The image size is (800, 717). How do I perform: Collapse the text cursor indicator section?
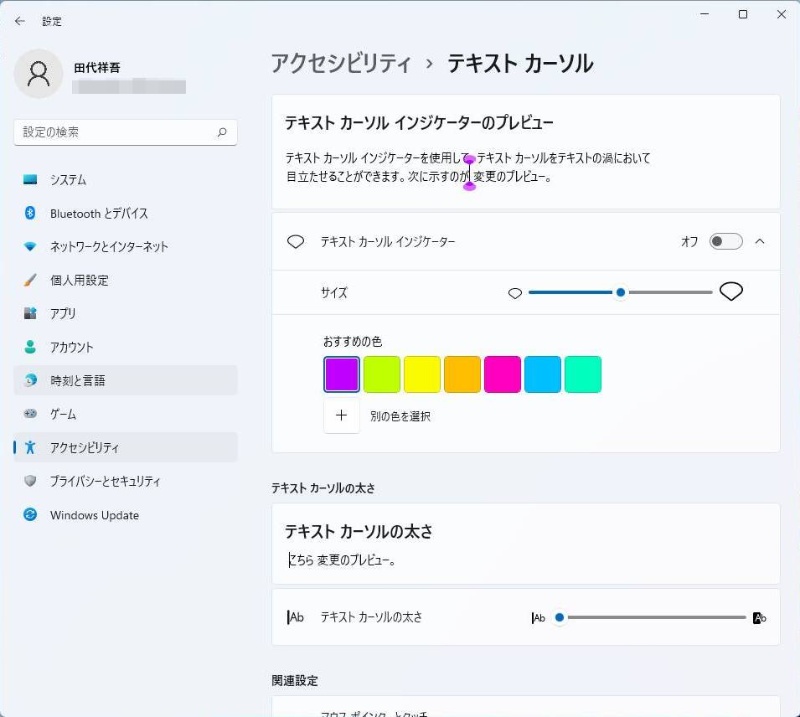point(758,241)
